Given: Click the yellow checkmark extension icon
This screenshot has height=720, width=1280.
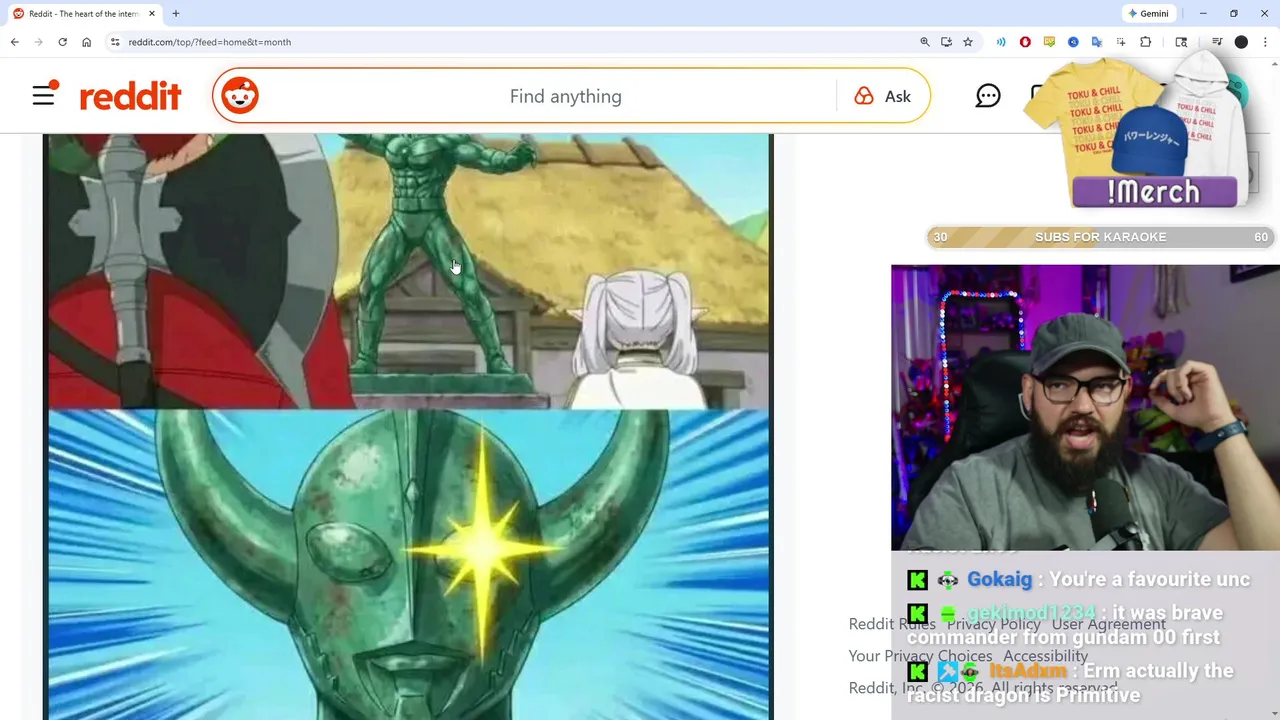Looking at the screenshot, I should [1049, 42].
